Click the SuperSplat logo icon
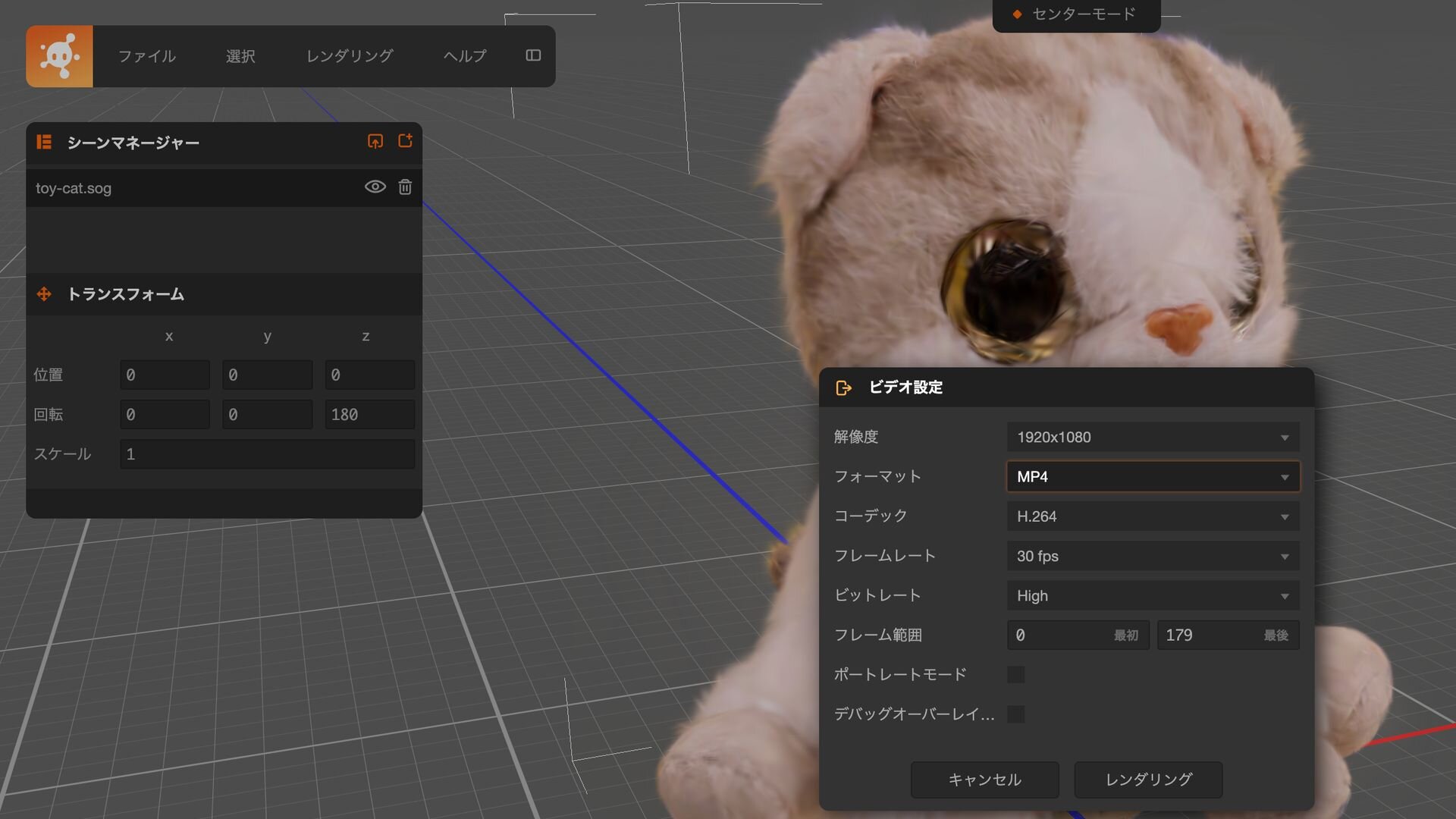Viewport: 1456px width, 819px height. [59, 56]
